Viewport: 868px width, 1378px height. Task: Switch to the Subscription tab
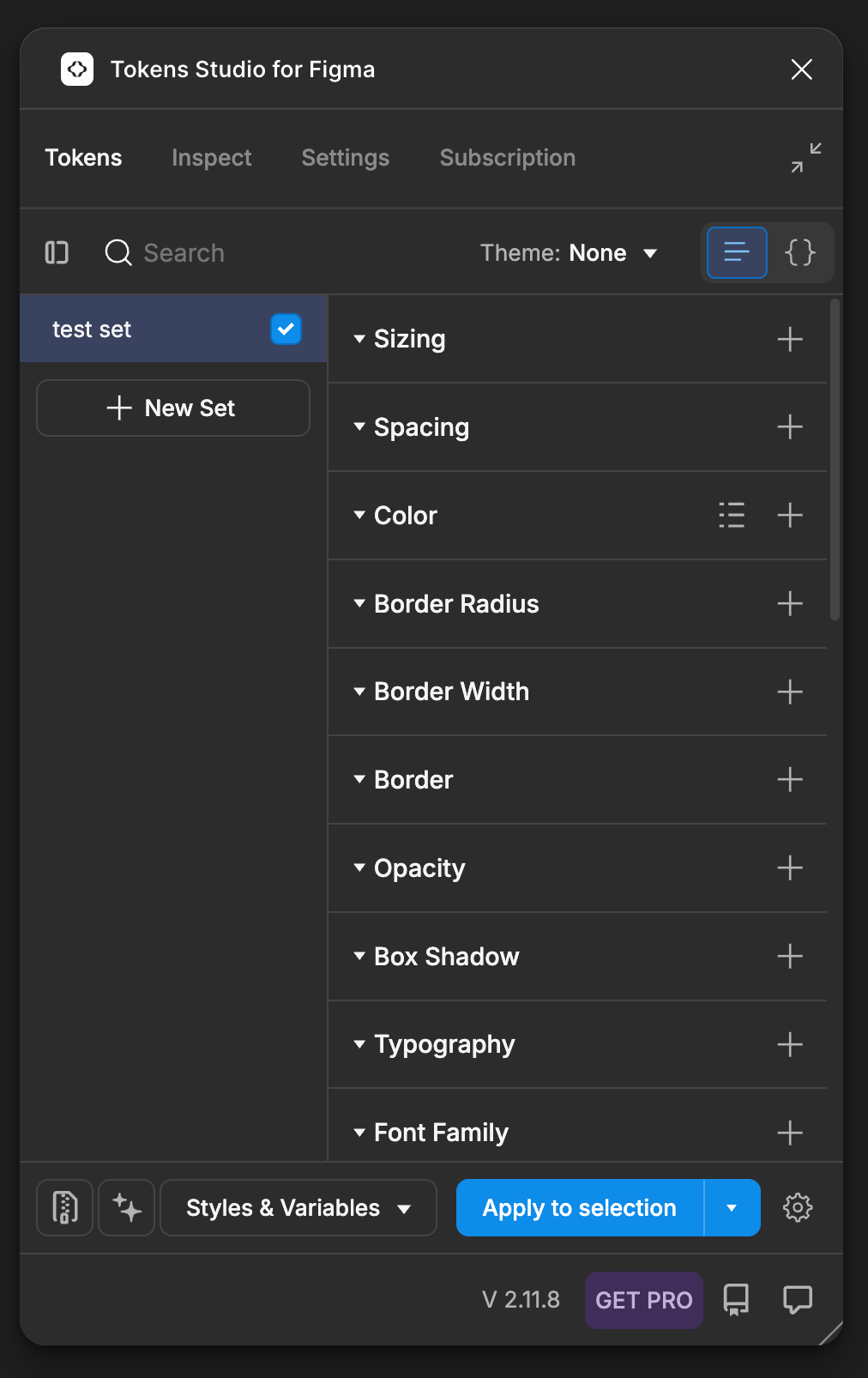tap(508, 158)
